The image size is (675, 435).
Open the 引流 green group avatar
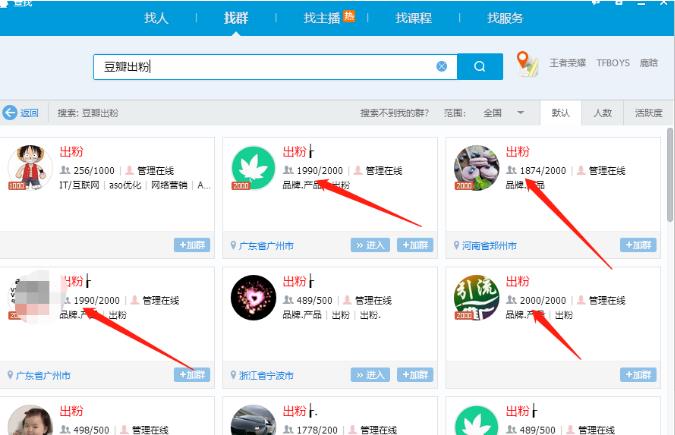[476, 297]
